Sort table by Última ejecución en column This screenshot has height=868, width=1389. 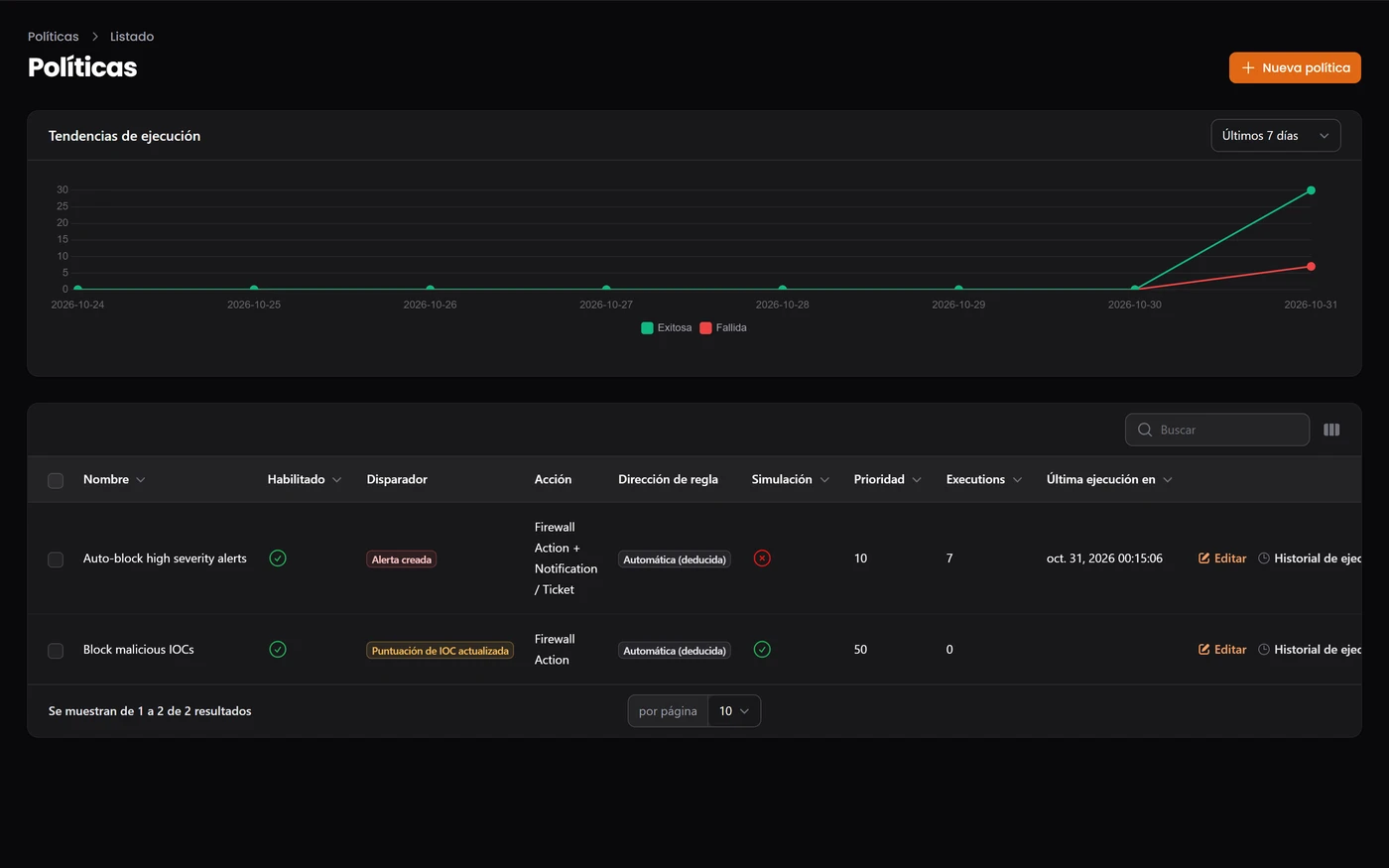point(1109,479)
